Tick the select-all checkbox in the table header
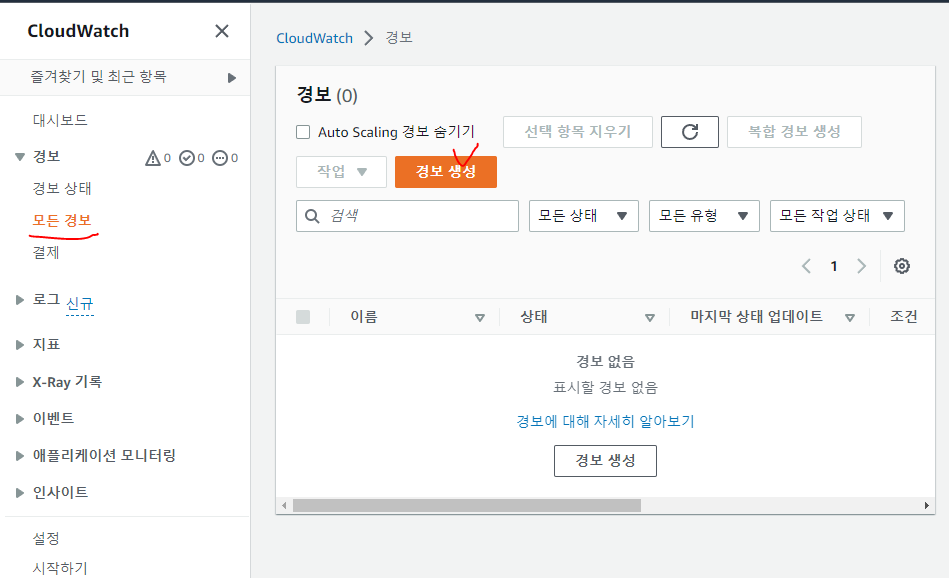The height and width of the screenshot is (578, 949). [x=303, y=317]
